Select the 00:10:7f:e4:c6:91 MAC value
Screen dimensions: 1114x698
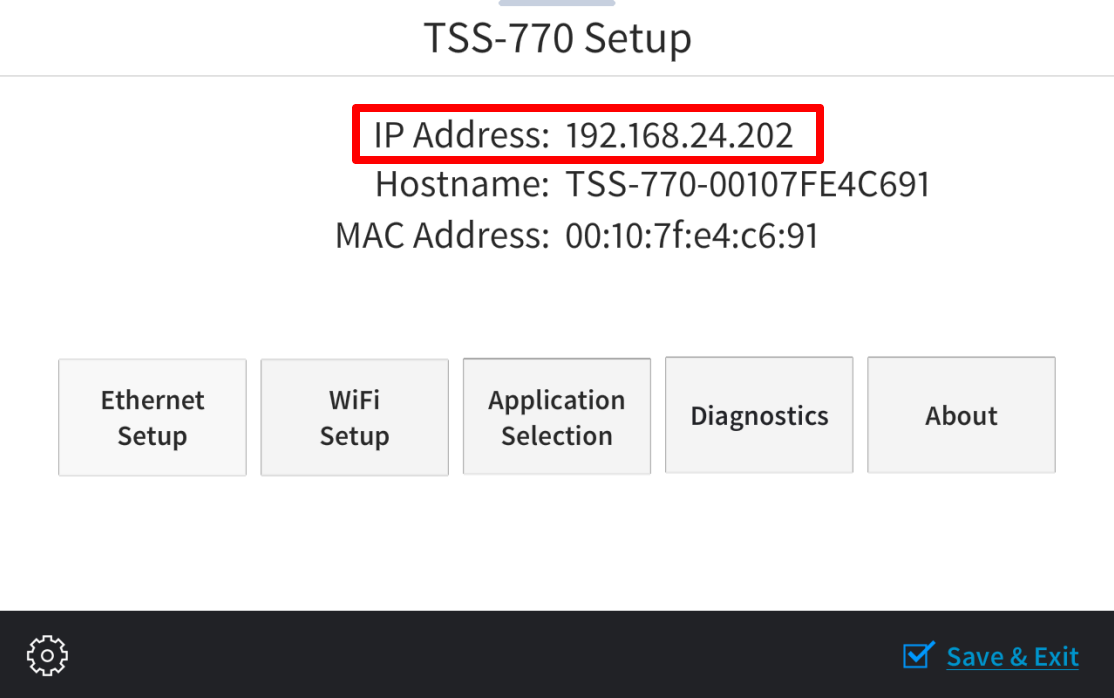(x=691, y=236)
